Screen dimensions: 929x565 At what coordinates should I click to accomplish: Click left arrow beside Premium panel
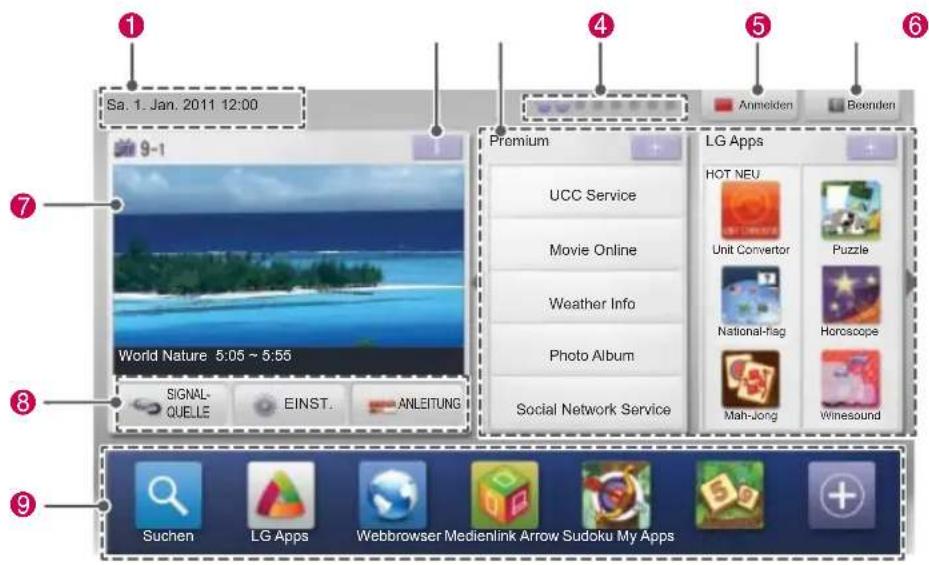coord(474,282)
